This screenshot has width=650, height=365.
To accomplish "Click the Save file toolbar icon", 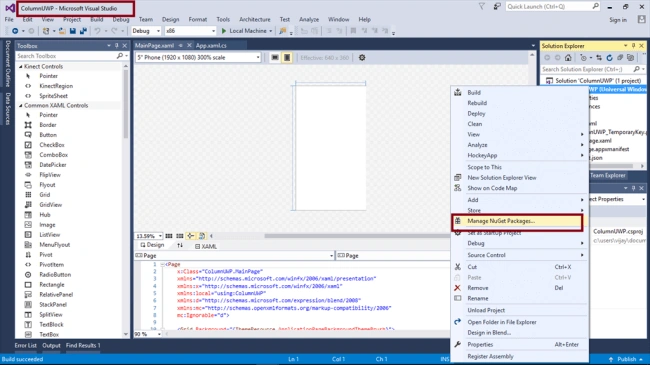I will (x=73, y=31).
